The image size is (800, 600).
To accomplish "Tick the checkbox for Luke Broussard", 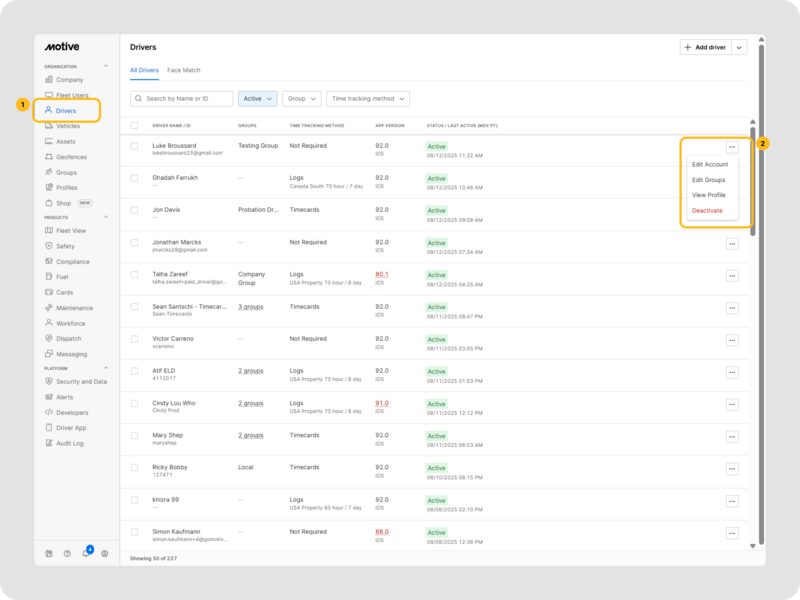I will pyautogui.click(x=135, y=146).
